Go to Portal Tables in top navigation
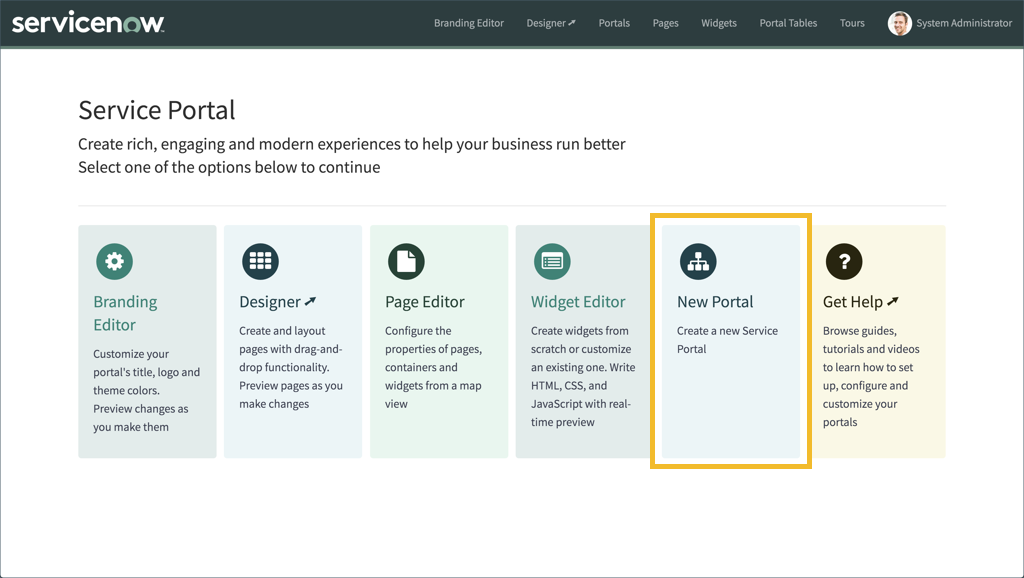The height and width of the screenshot is (578, 1024). coord(788,22)
